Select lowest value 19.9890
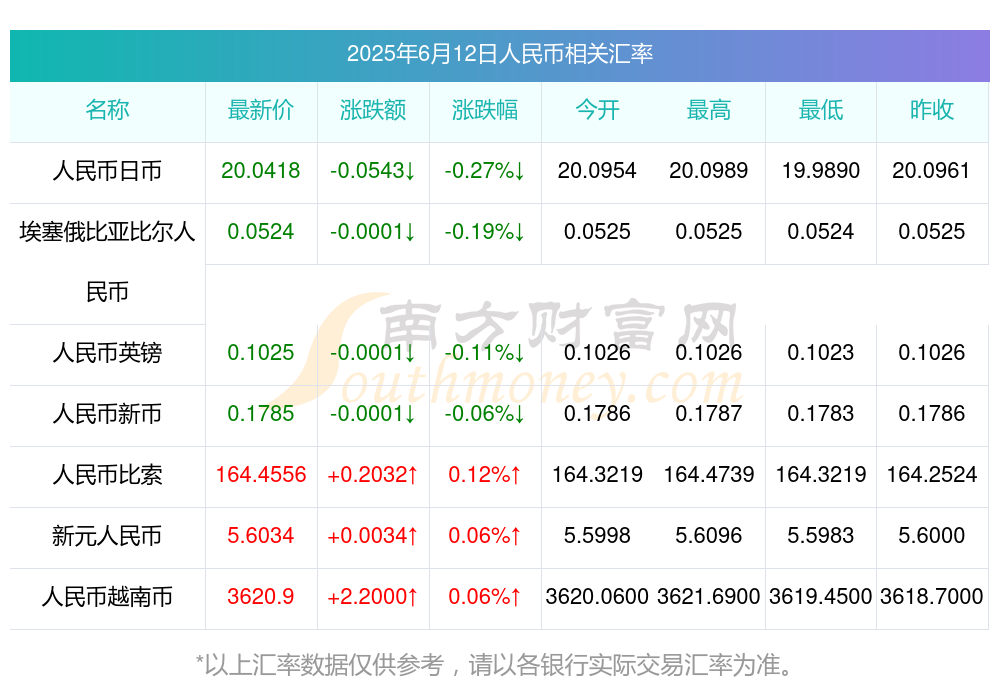The height and width of the screenshot is (696, 1000). [x=821, y=171]
